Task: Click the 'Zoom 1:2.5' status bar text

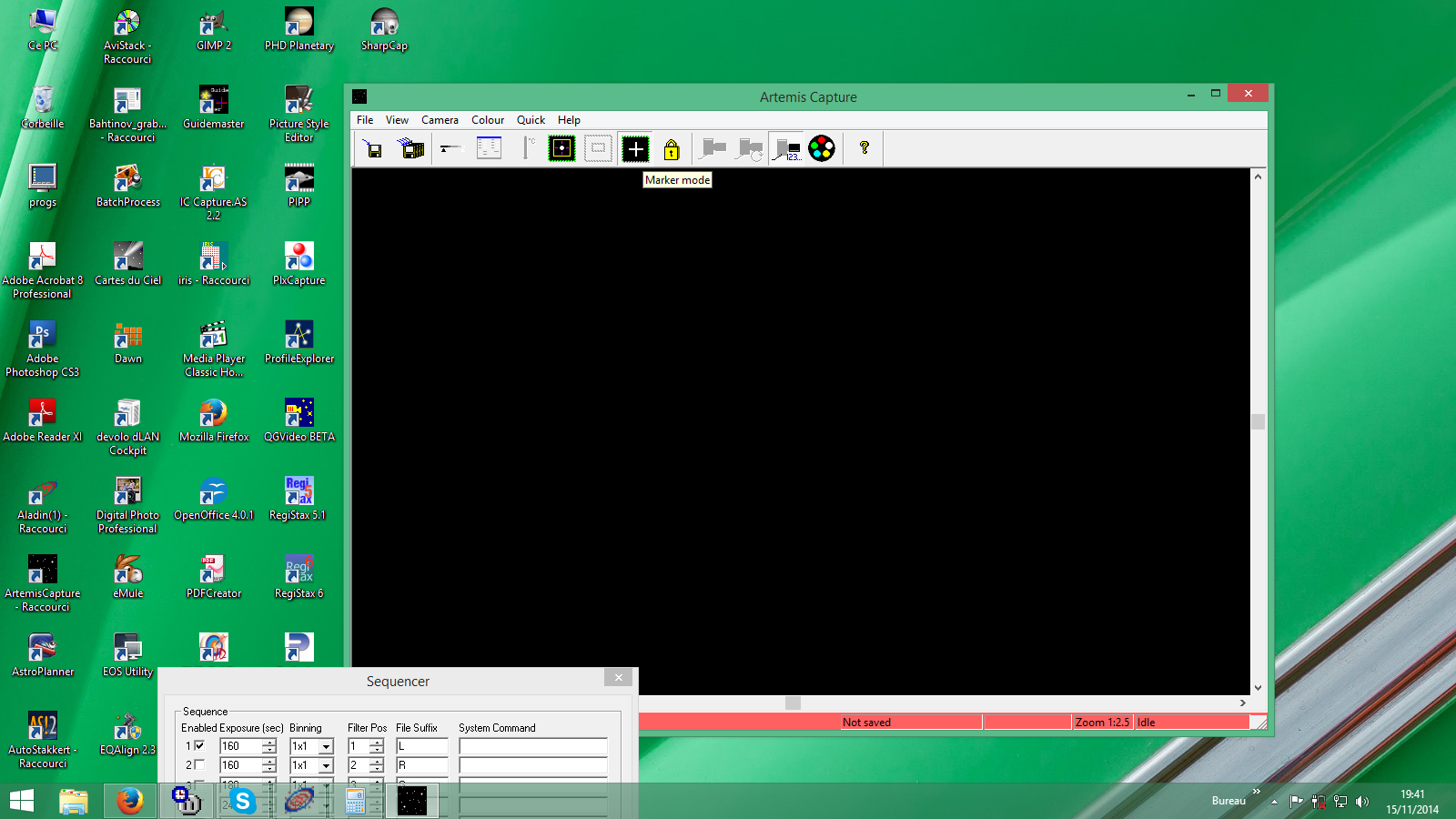Action: [x=1102, y=723]
